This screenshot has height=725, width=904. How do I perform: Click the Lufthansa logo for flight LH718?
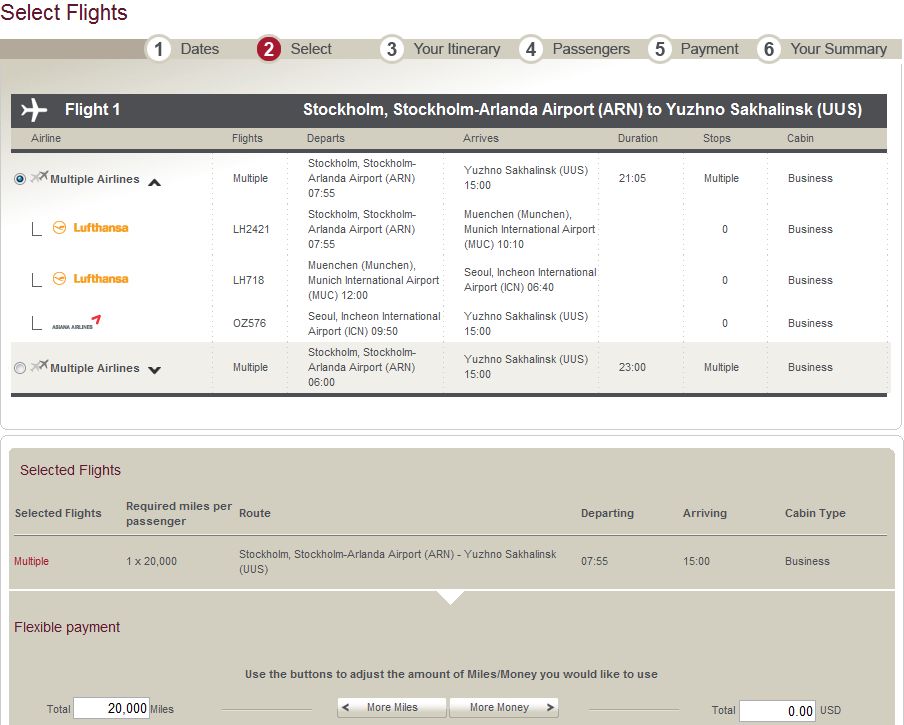pos(90,279)
